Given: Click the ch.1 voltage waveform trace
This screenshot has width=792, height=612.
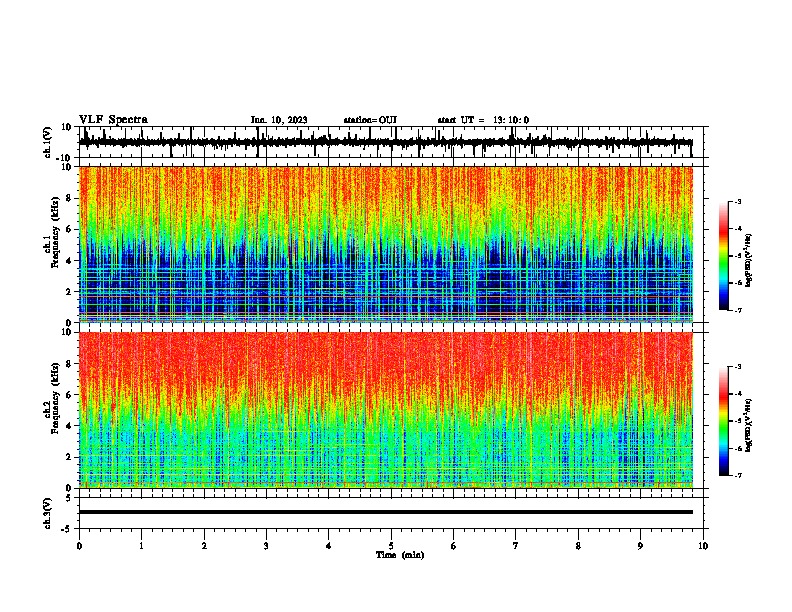Looking at the screenshot, I should [385, 143].
